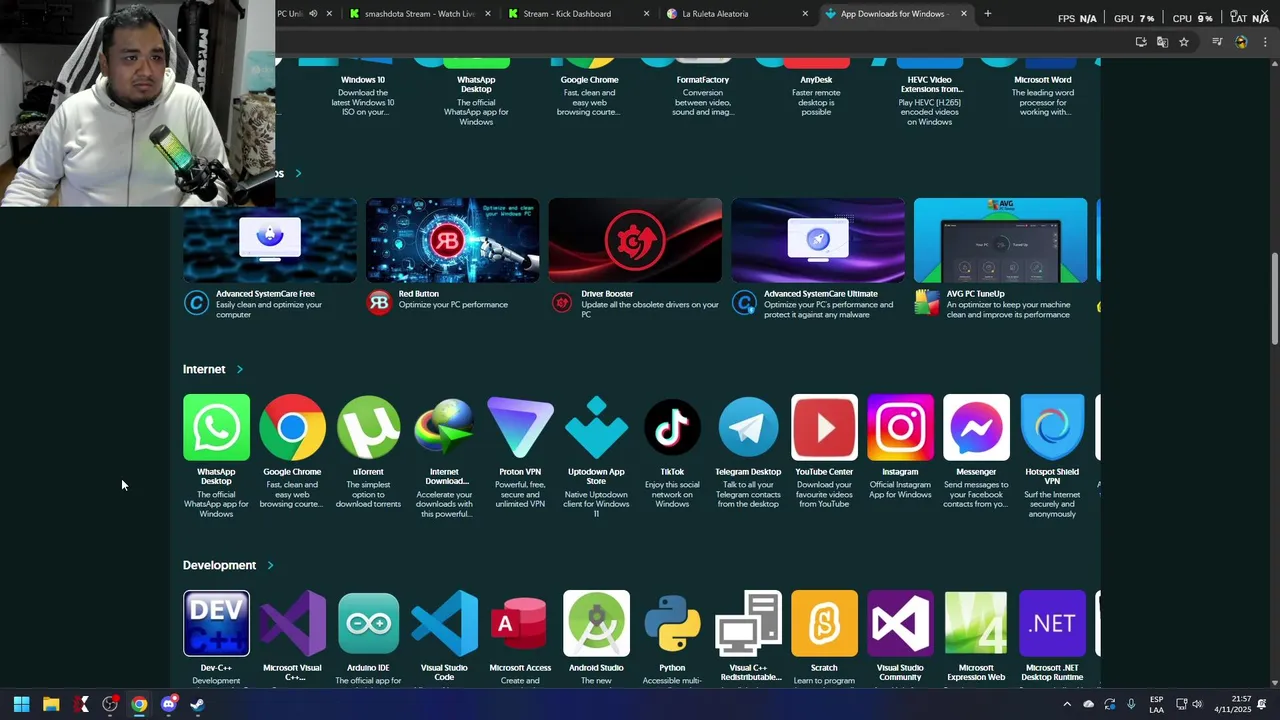This screenshot has width=1280, height=720.
Task: Open the Internet category heading
Action: [x=204, y=369]
